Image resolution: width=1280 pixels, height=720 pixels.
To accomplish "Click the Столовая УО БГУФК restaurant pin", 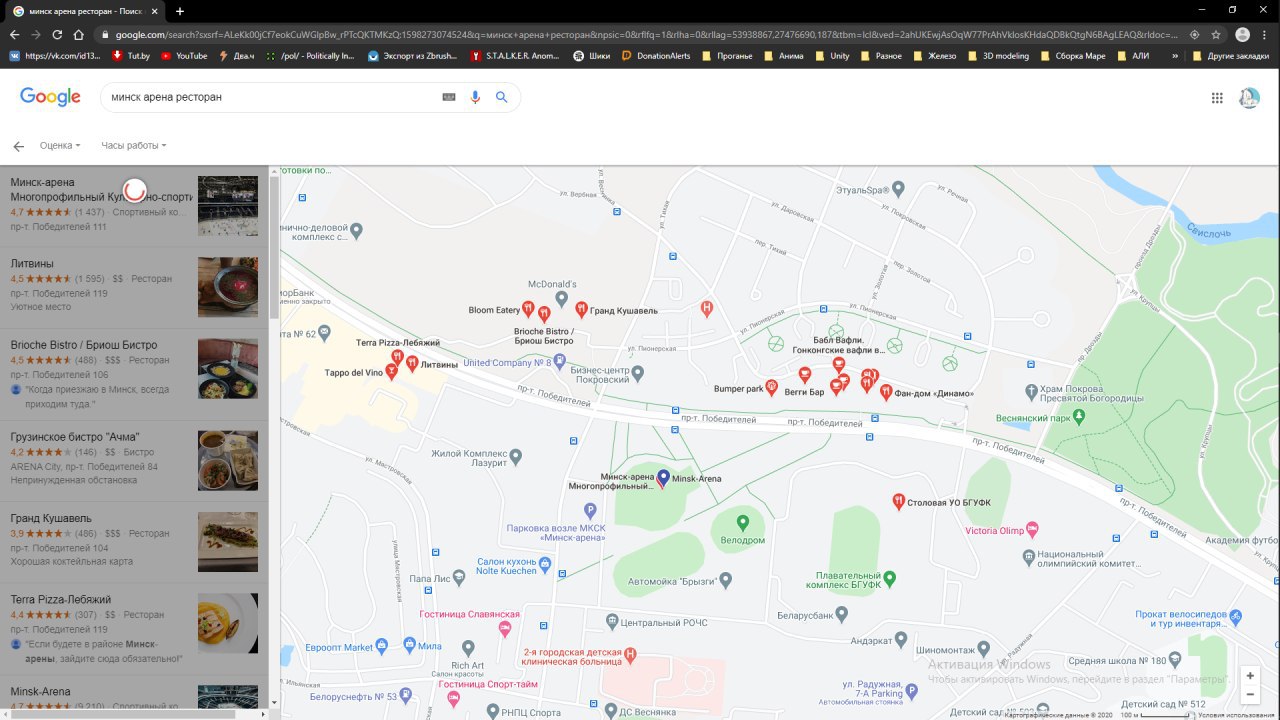I will pyautogui.click(x=898, y=501).
